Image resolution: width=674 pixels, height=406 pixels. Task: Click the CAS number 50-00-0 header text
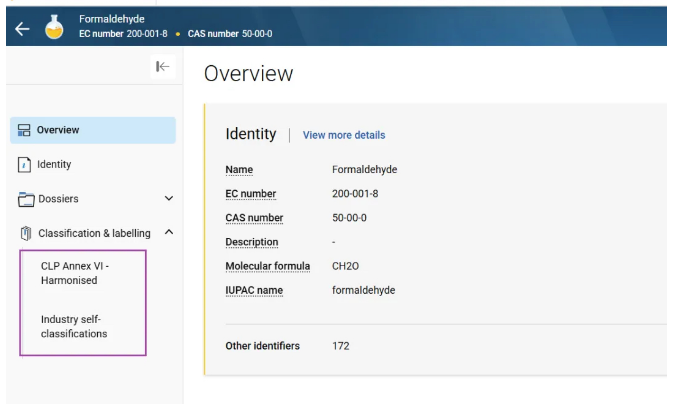(230, 34)
